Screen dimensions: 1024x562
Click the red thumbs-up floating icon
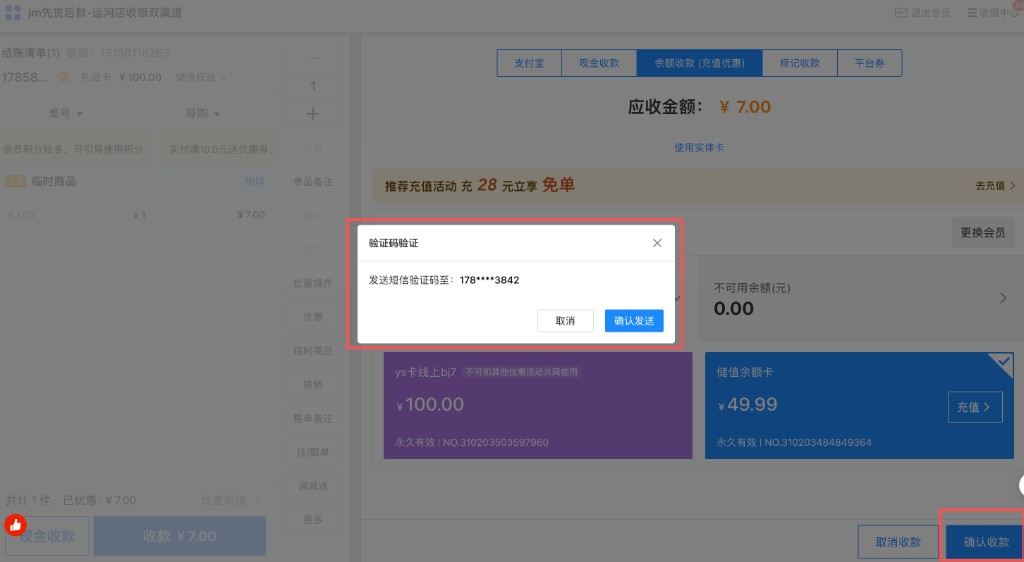[14, 524]
